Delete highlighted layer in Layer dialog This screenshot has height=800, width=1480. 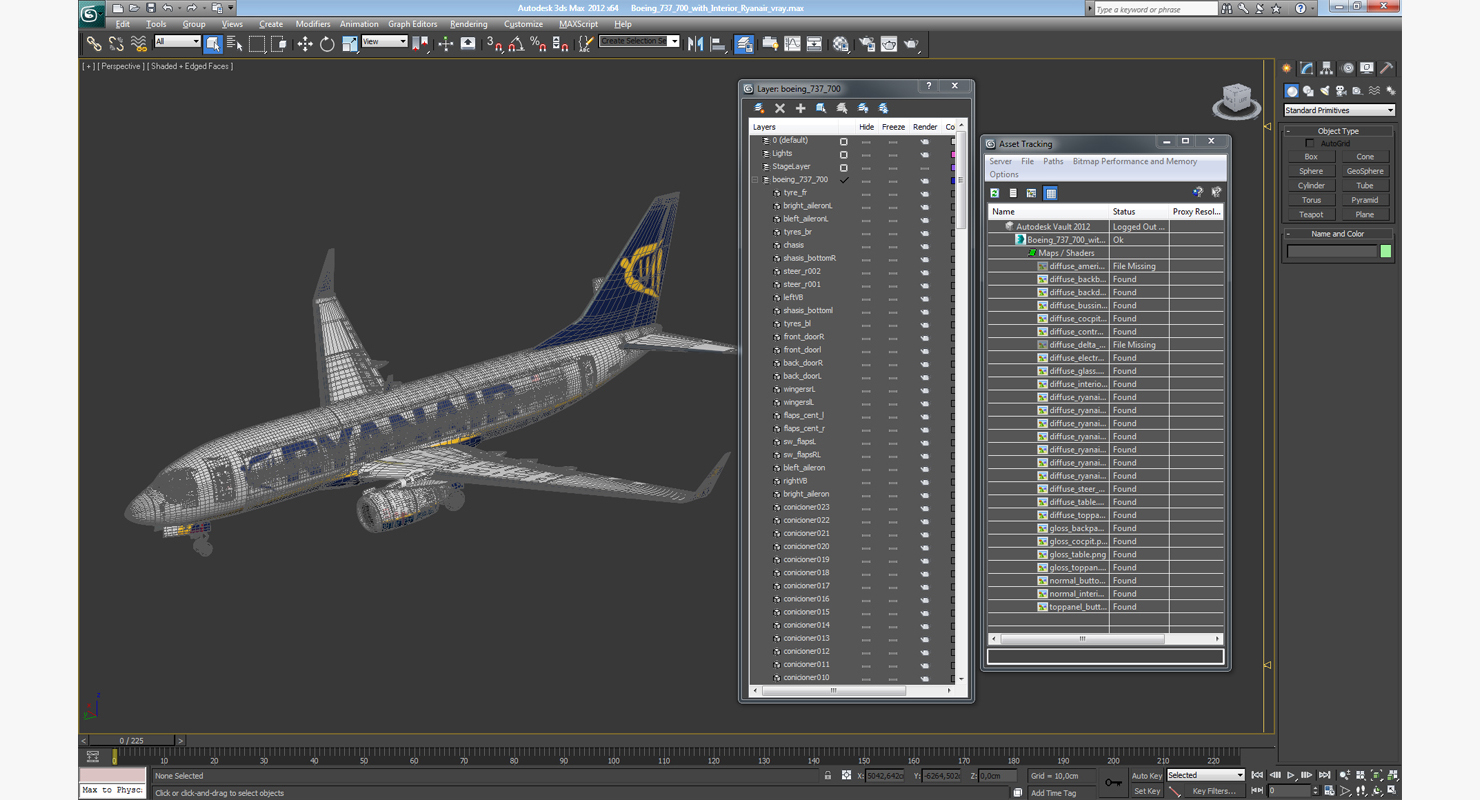(780, 108)
